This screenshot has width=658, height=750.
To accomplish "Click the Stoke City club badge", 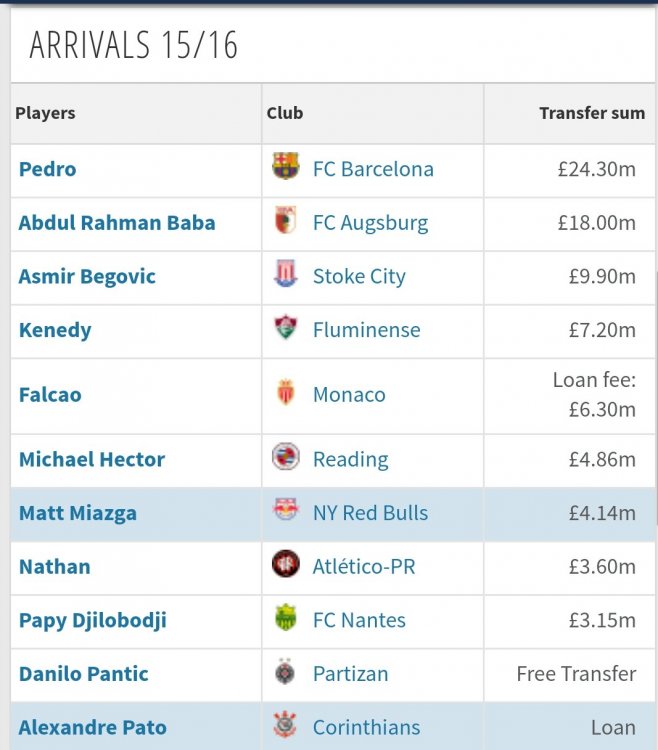I will click(x=285, y=273).
